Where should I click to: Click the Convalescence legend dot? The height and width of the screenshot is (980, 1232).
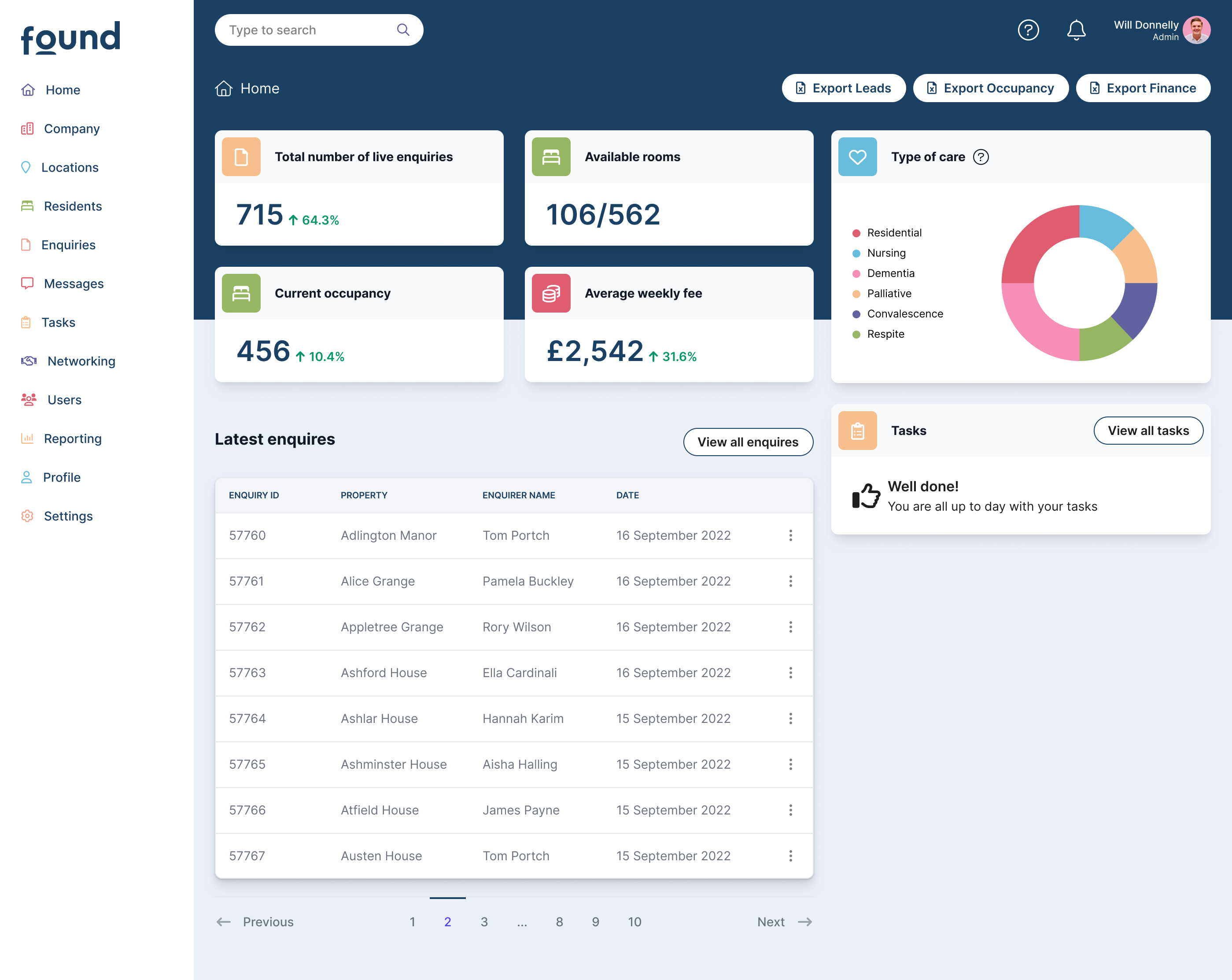pyautogui.click(x=856, y=314)
